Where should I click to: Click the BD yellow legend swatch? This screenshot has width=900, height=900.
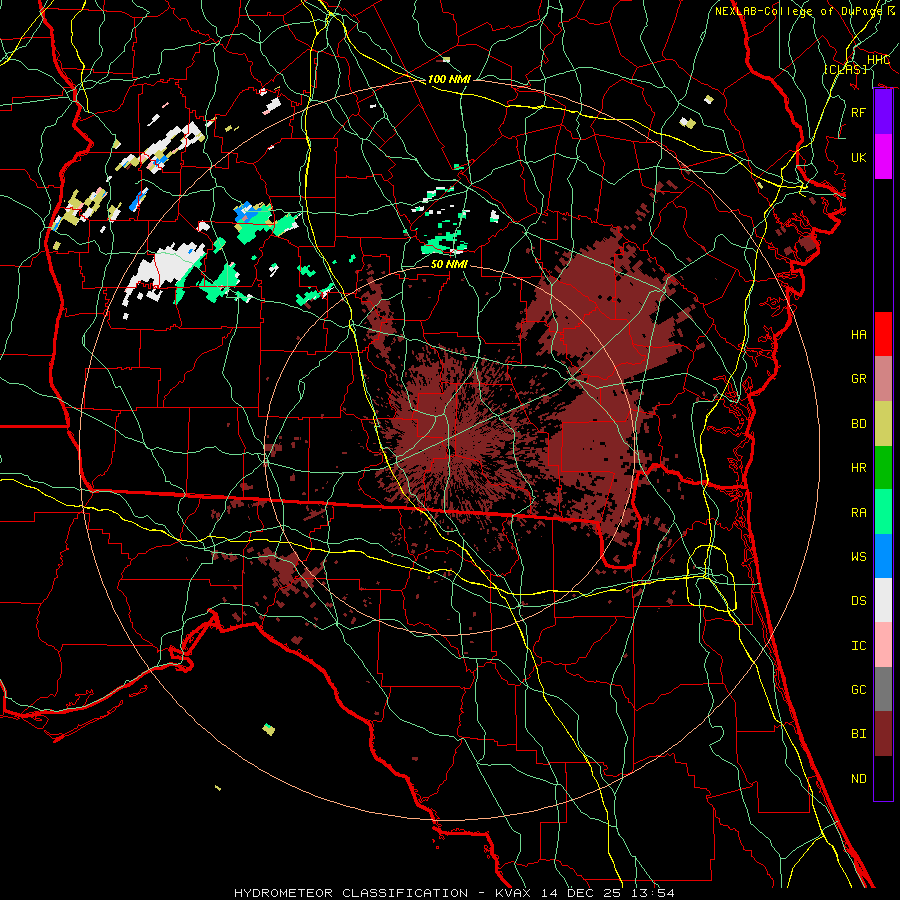(883, 423)
